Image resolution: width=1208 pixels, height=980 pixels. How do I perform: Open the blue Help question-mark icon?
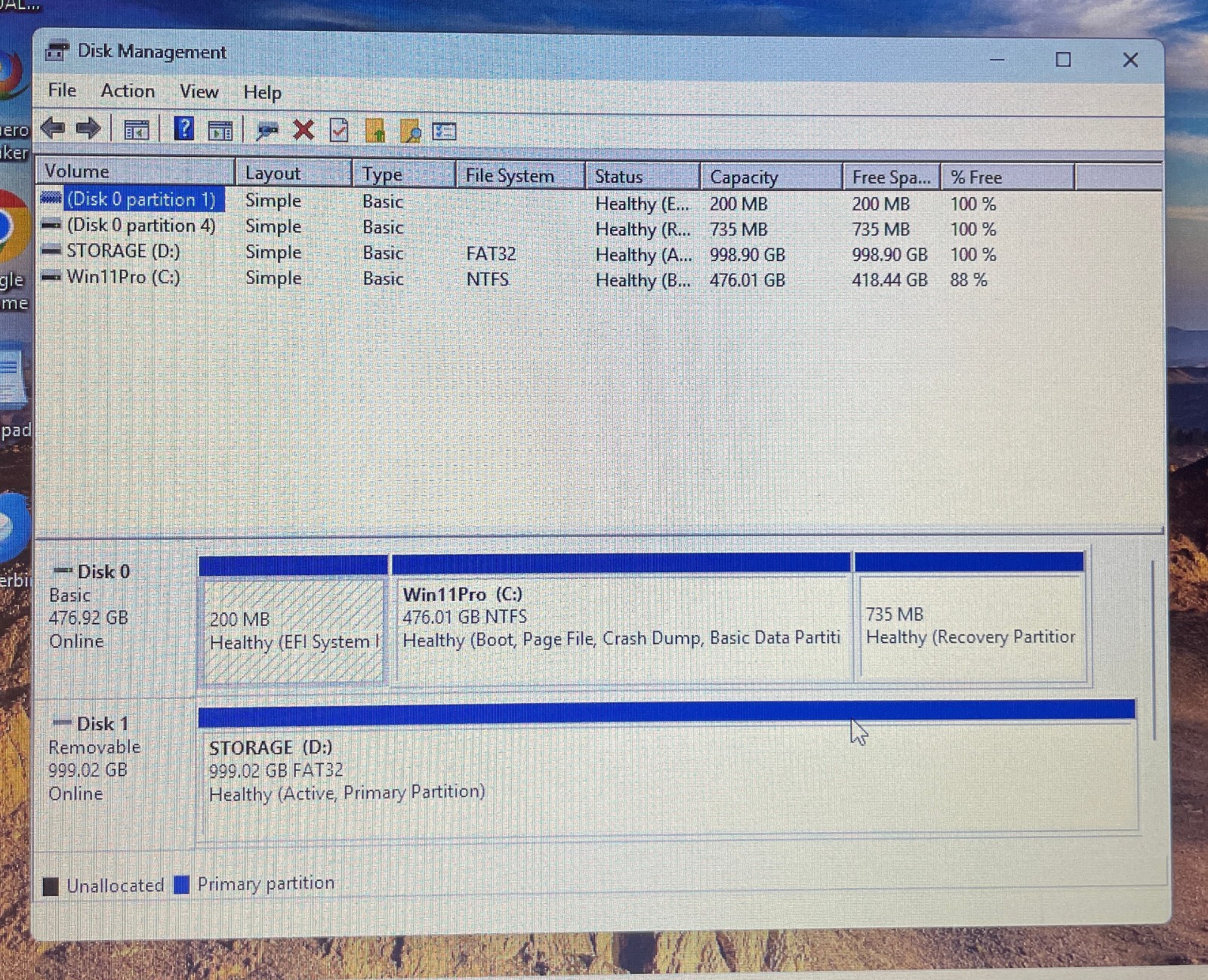coord(183,129)
